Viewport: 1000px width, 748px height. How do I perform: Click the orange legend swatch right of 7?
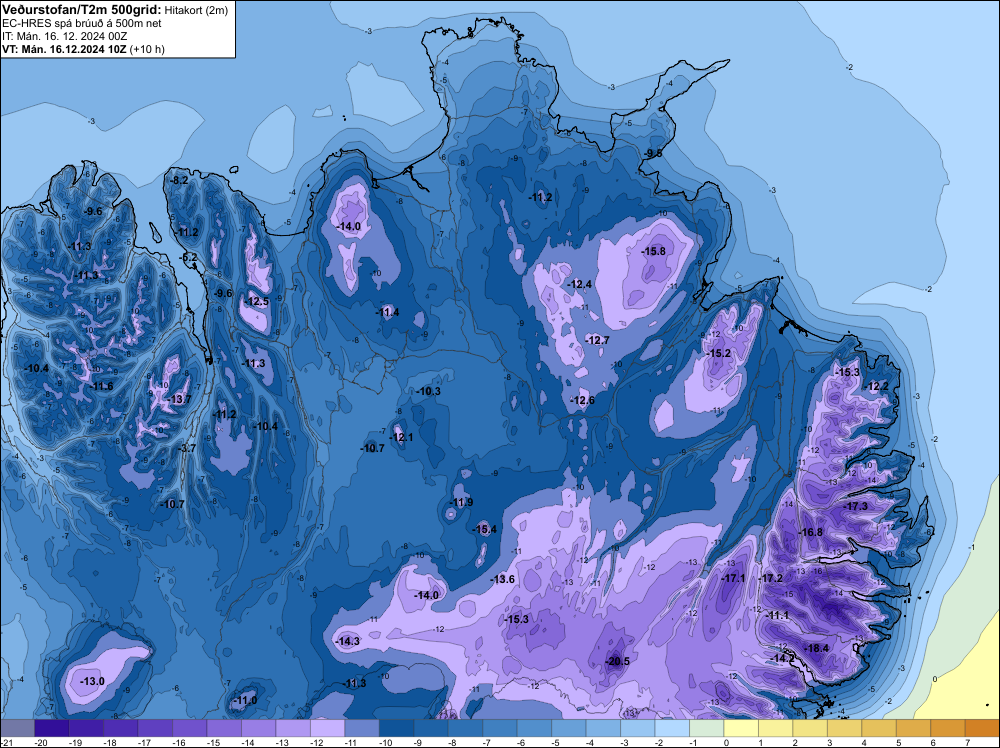click(x=982, y=728)
